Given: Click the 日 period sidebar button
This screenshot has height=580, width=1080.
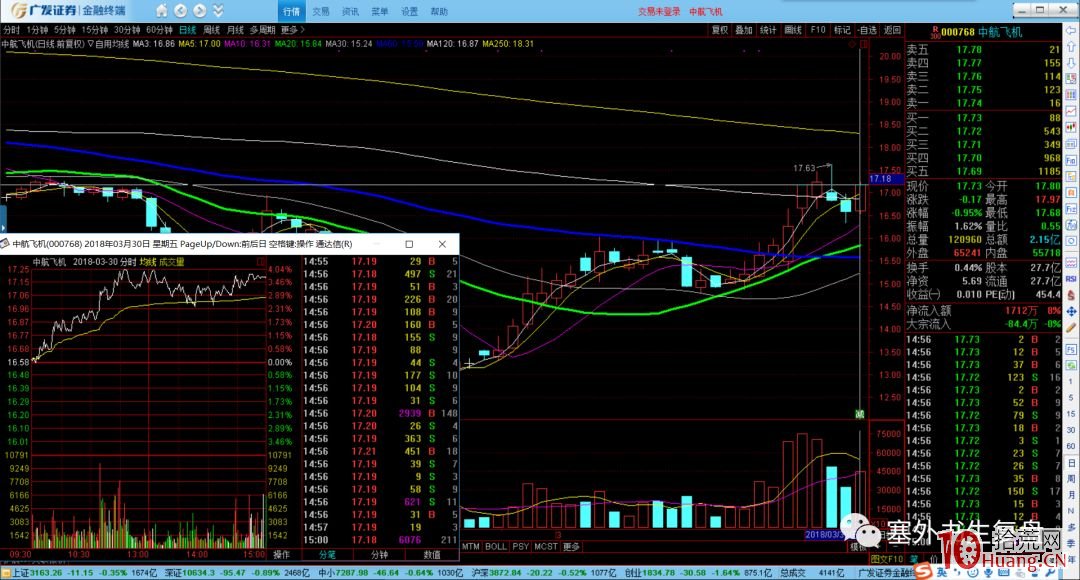Looking at the screenshot, I should 1072,463.
